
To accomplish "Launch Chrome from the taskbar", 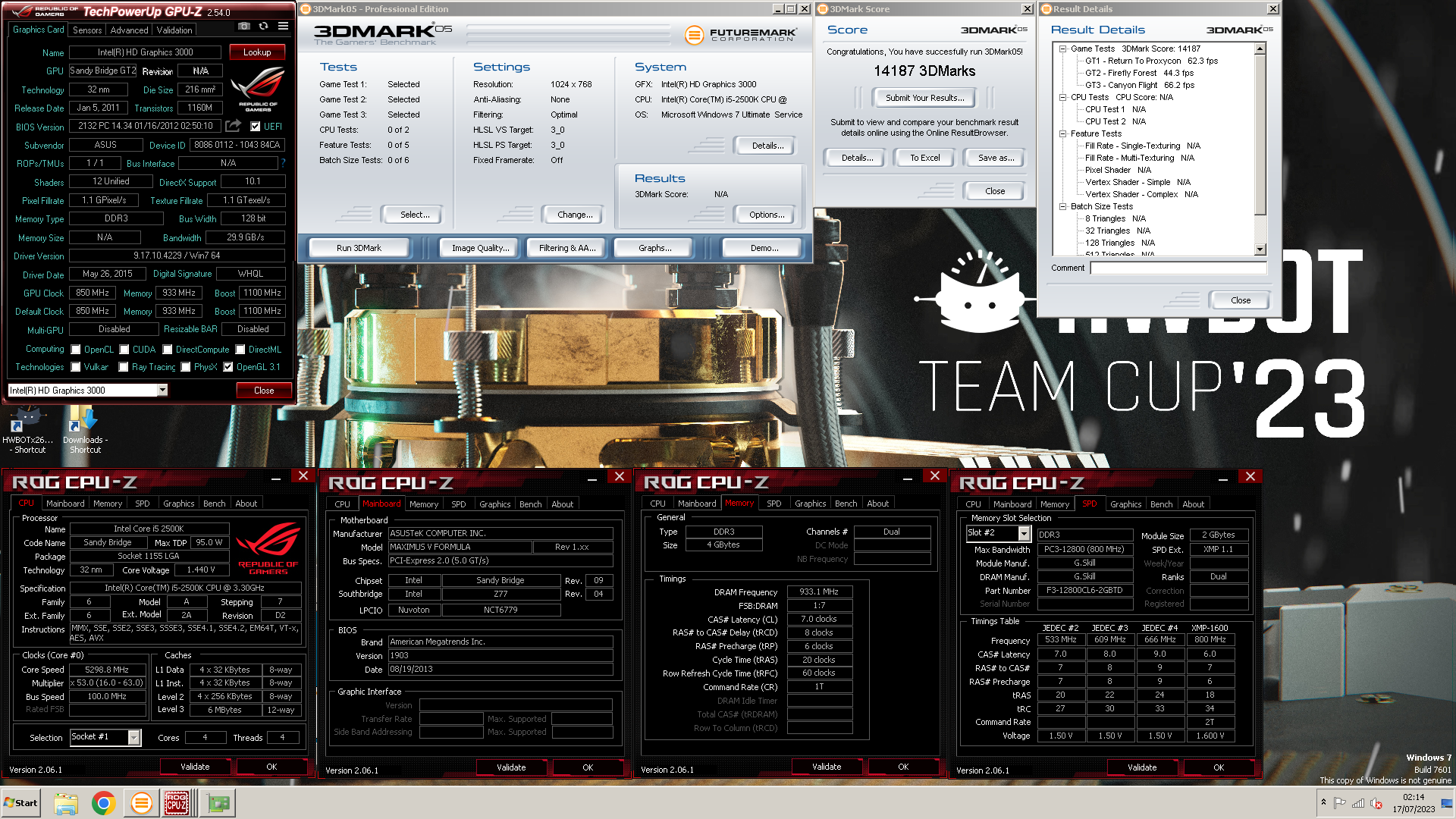I will coord(103,803).
